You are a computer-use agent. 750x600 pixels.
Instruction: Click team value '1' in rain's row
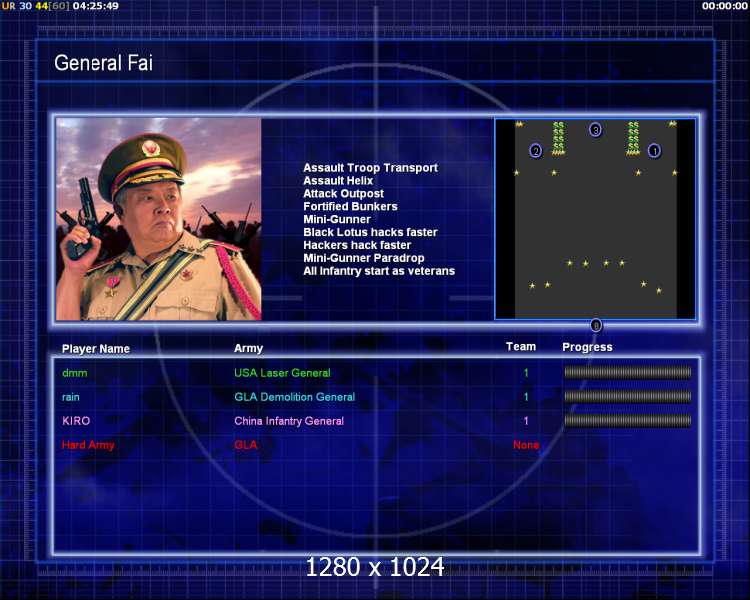(526, 397)
